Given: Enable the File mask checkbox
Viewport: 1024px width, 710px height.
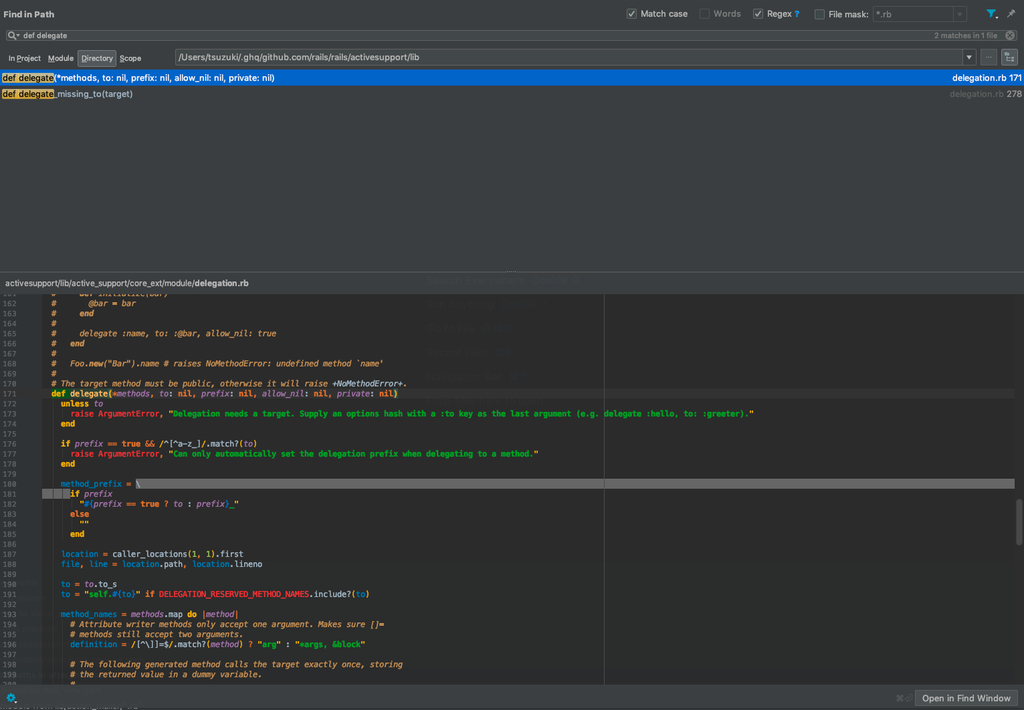Looking at the screenshot, I should (818, 13).
